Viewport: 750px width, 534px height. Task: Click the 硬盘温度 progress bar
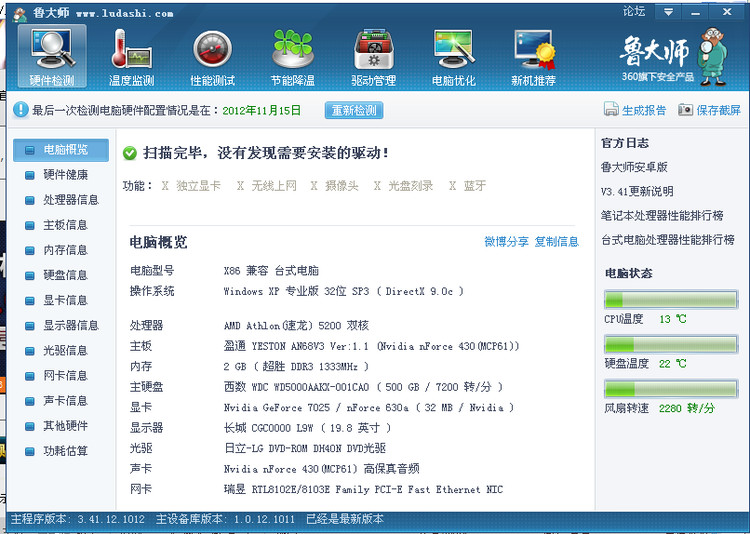(671, 345)
